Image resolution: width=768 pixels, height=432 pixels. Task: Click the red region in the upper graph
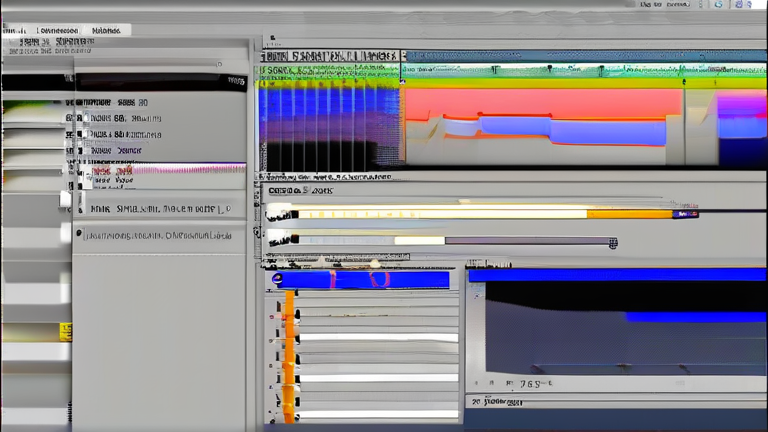pos(543,103)
